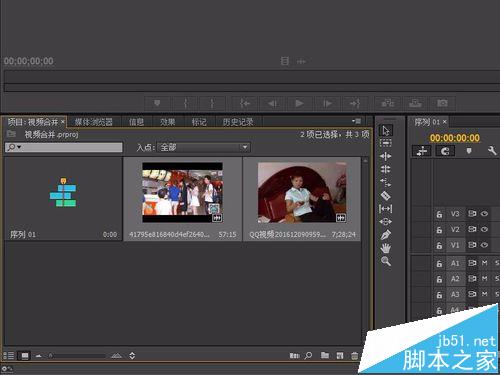Toggle V3 track output eye
The image size is (500, 375).
click(485, 214)
